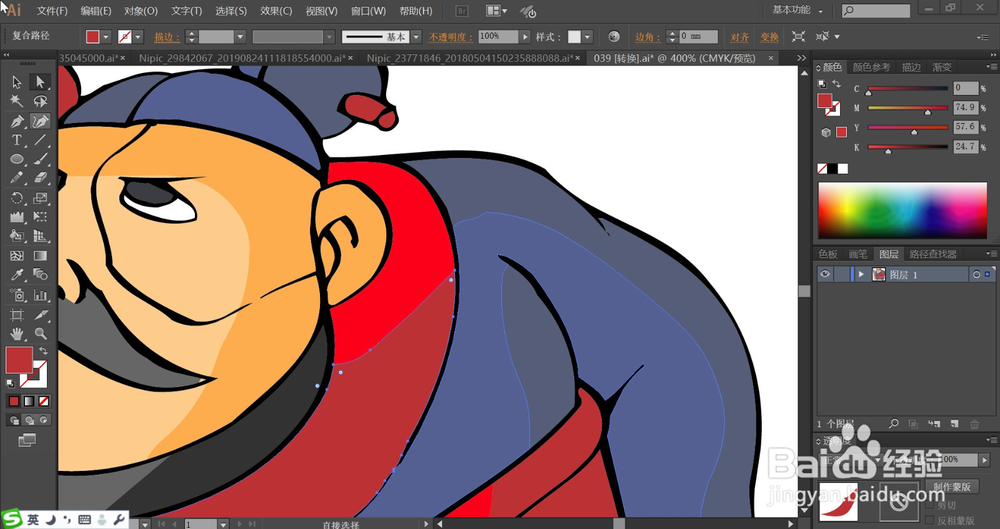Click the target circle of 图层 1
Screen dimensions: 1000x529
click(x=976, y=274)
